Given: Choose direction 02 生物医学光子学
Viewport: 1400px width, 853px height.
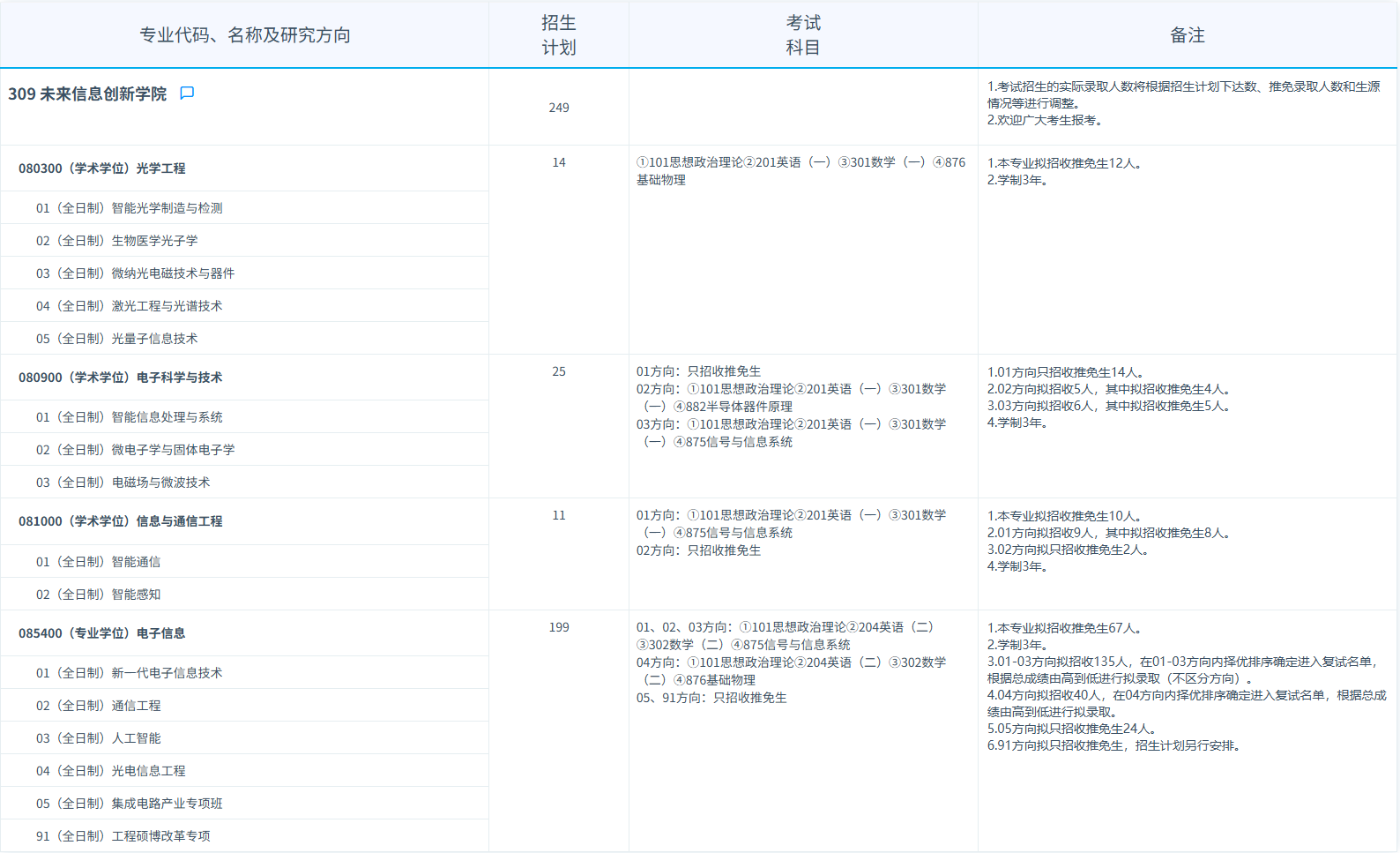Looking at the screenshot, I should [117, 241].
